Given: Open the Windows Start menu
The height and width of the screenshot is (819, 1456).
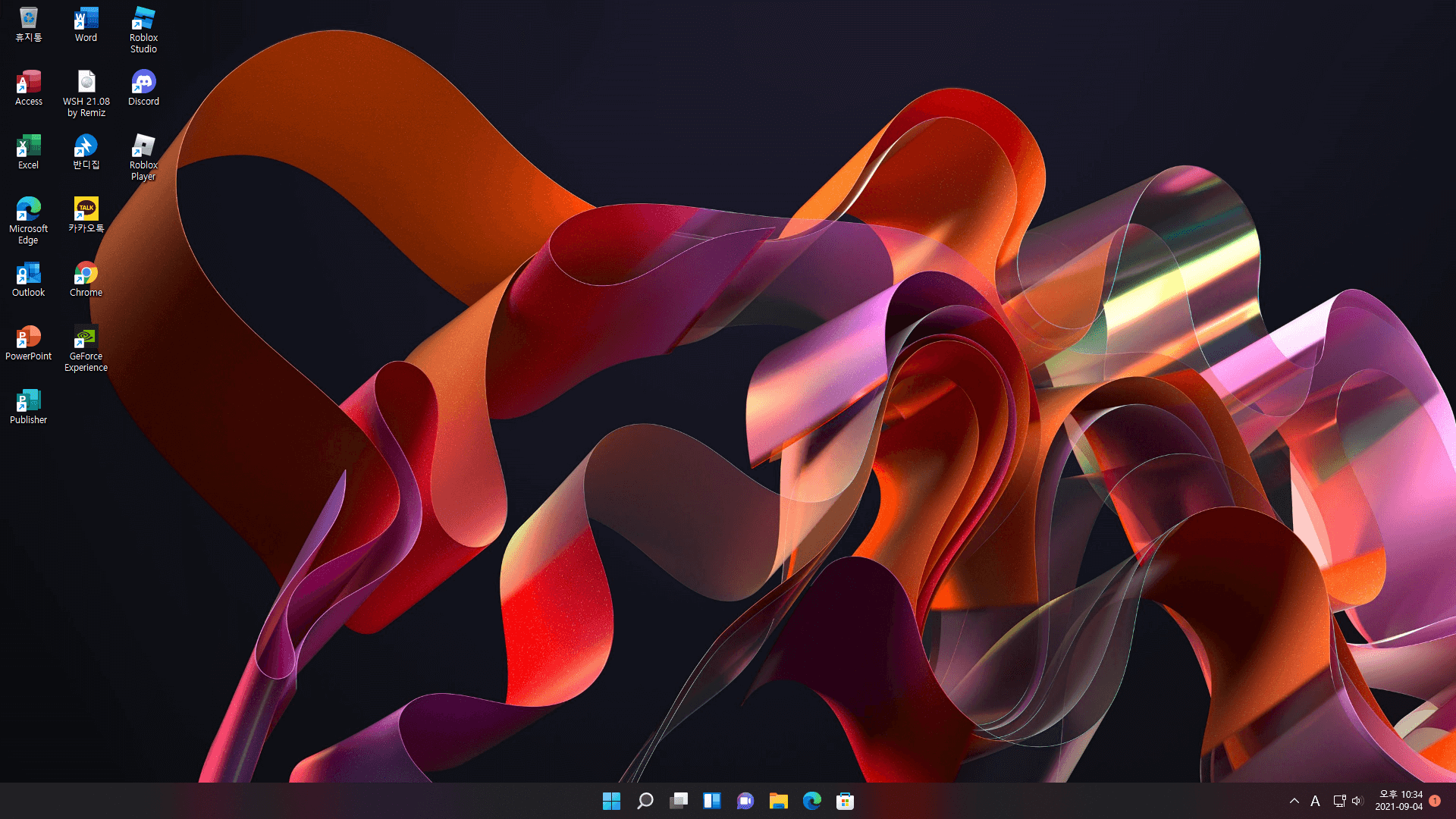Looking at the screenshot, I should [611, 801].
